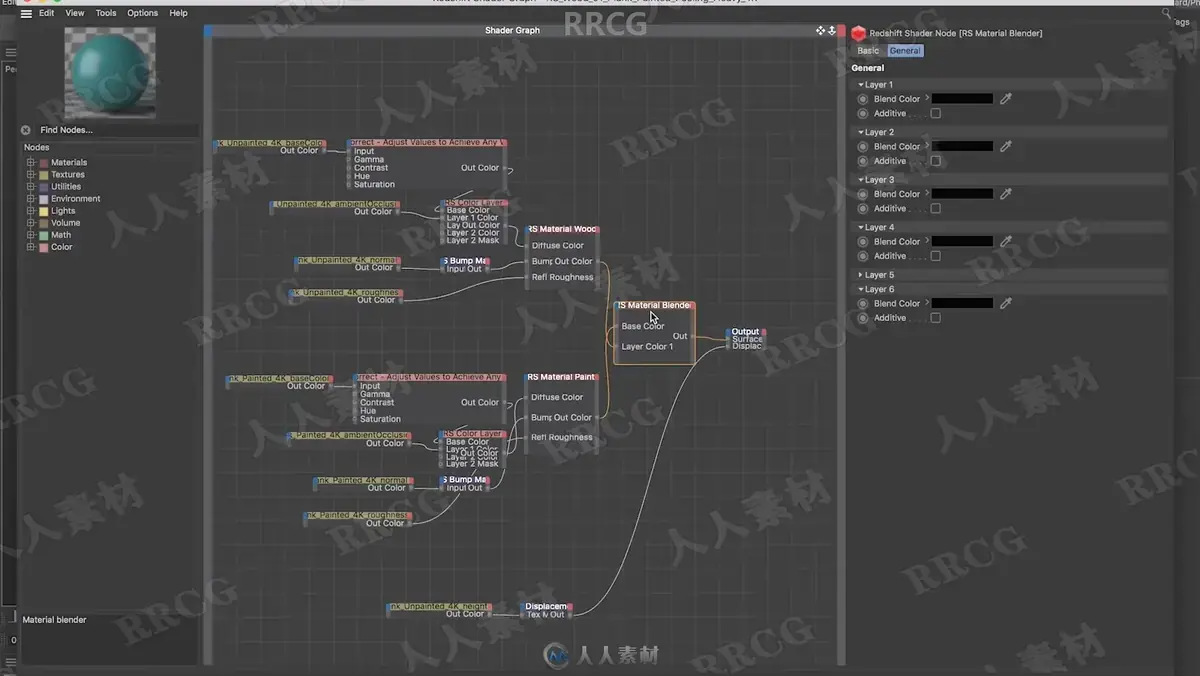Open Layer 1 Blend Color swatch
This screenshot has height=676, width=1200.
pos(963,99)
